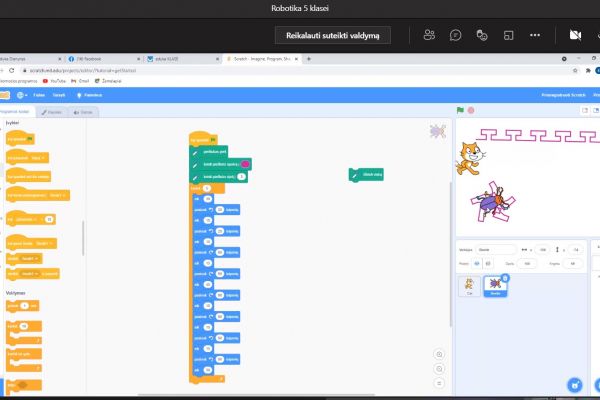Open the breakout rooms layout icon

point(508,35)
